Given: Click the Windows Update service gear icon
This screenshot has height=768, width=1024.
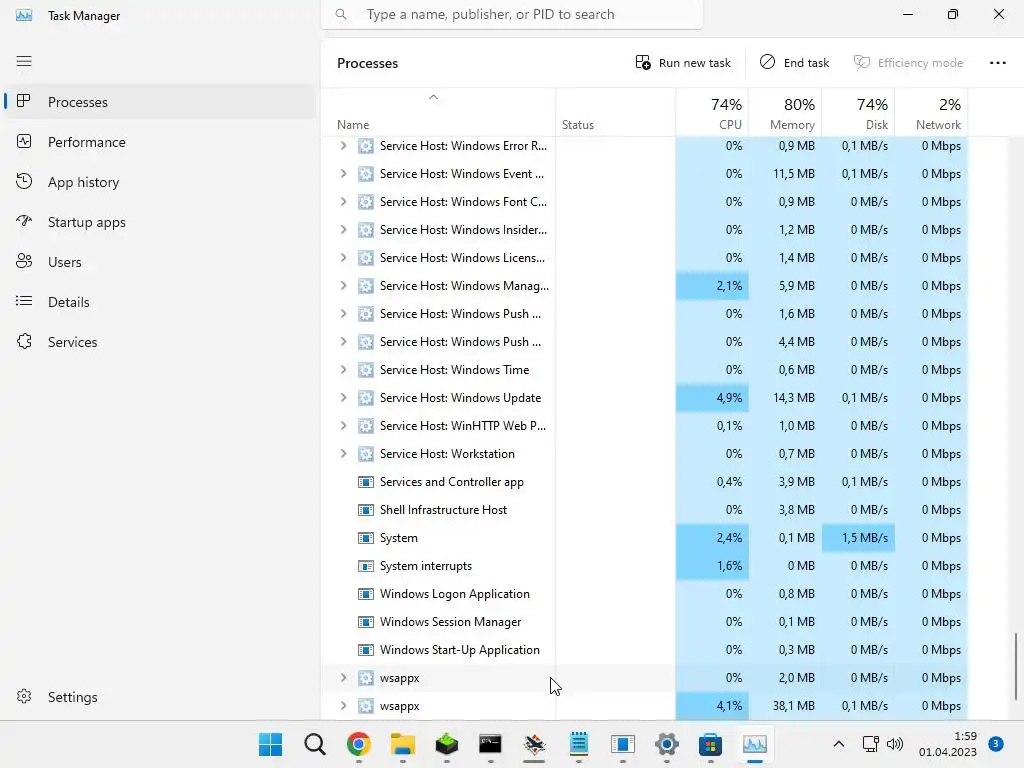Looking at the screenshot, I should [366, 398].
